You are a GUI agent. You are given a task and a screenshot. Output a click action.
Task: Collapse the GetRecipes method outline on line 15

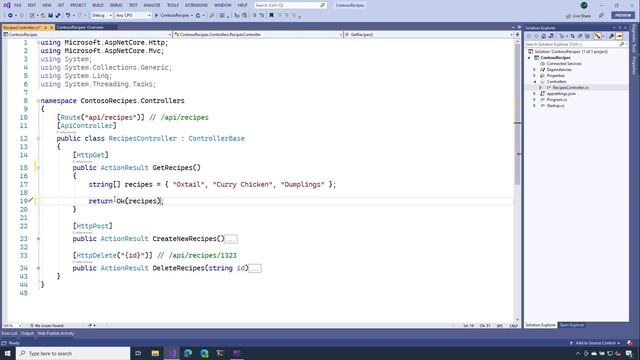38,168
